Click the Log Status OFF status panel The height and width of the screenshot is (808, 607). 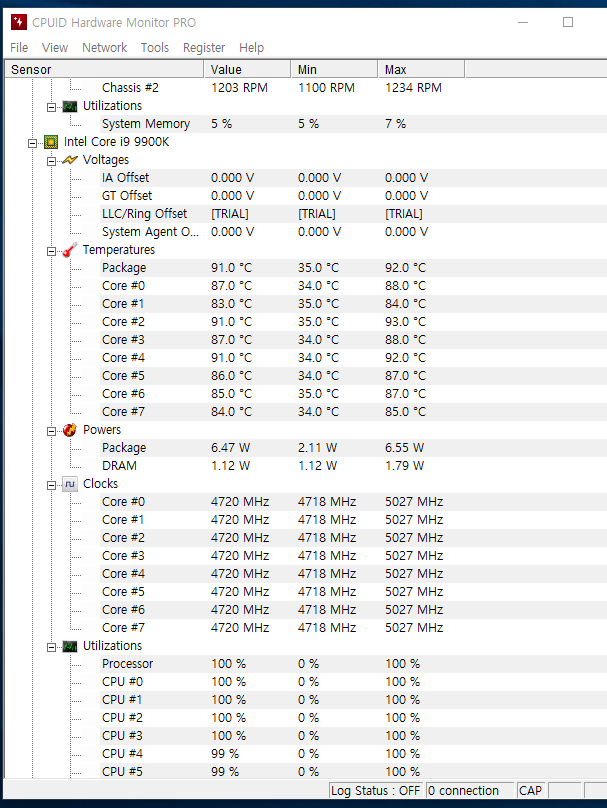(x=376, y=791)
